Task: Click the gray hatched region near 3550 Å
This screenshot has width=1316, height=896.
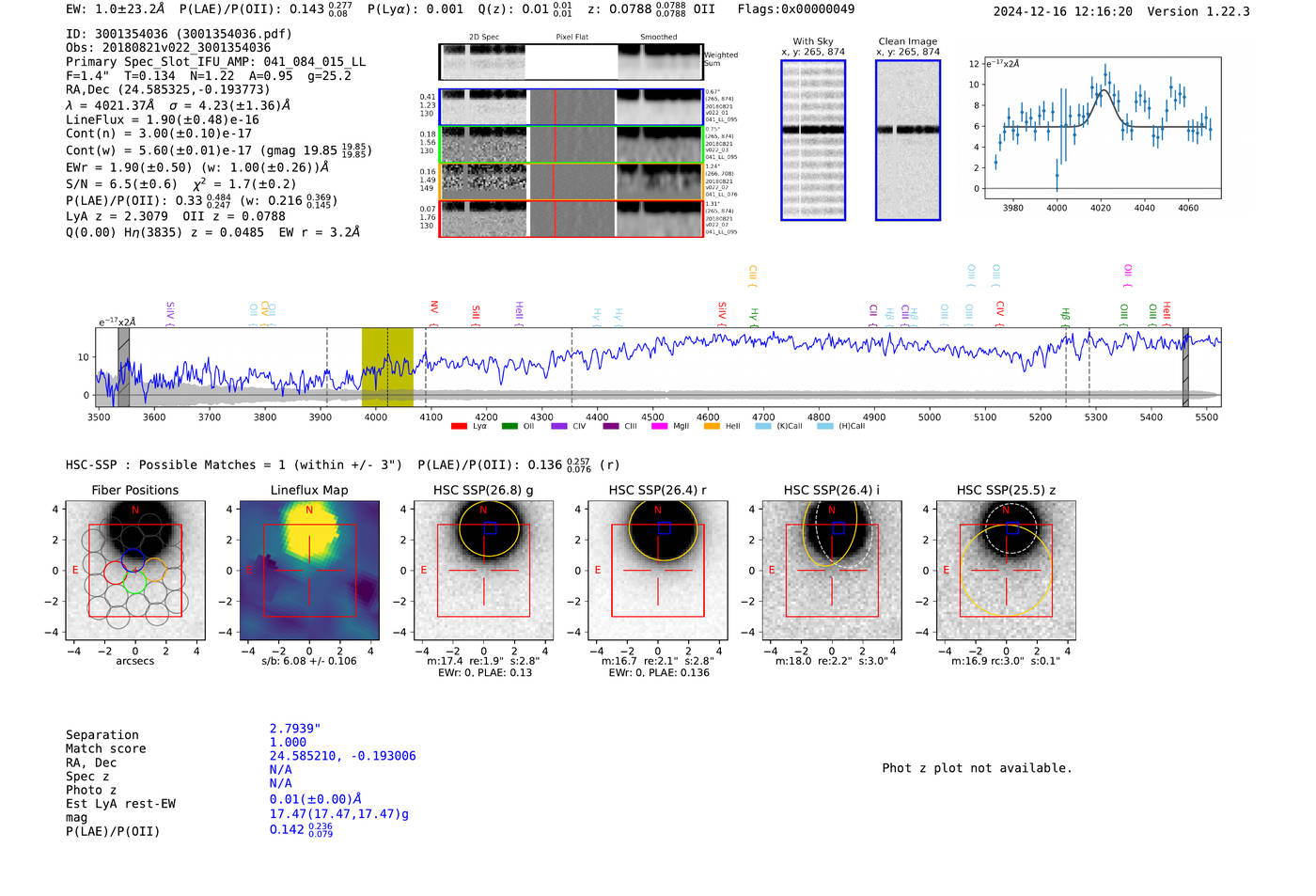Action: click(123, 367)
